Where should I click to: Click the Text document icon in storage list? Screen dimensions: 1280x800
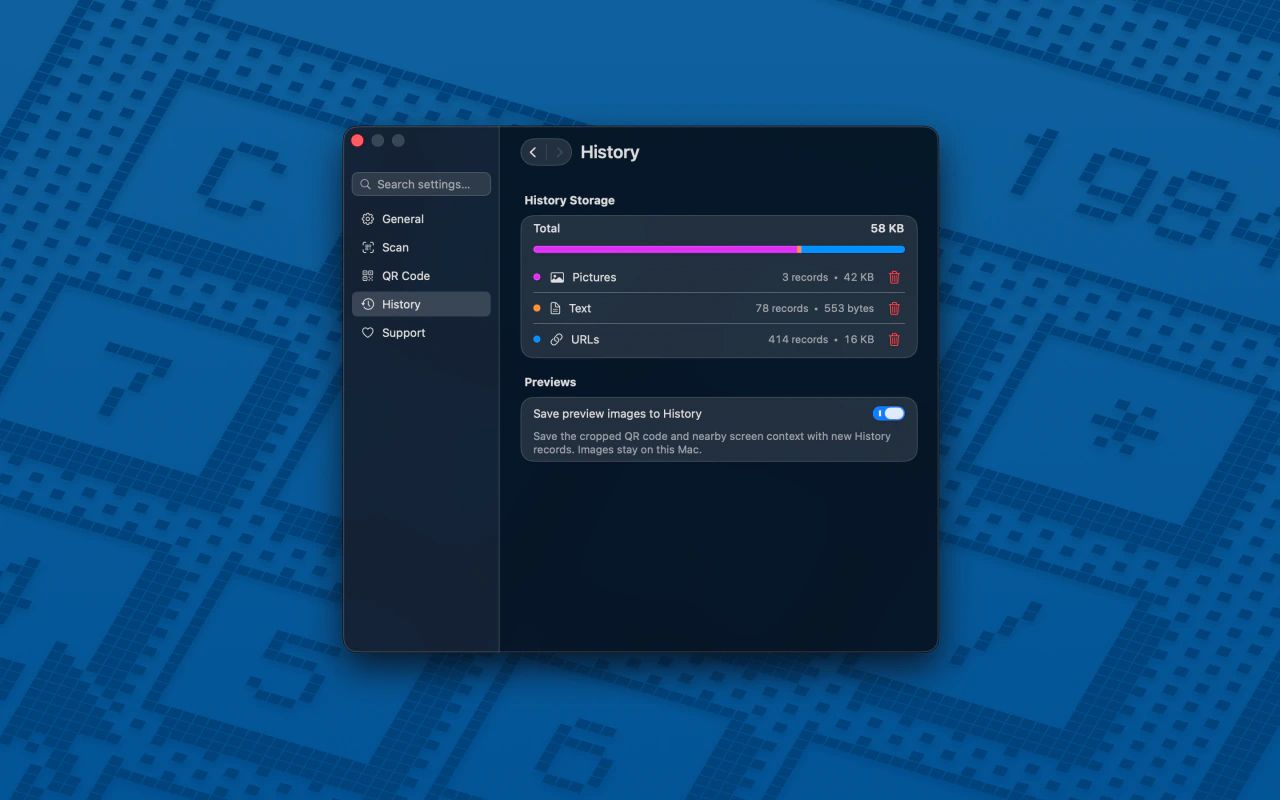(556, 308)
